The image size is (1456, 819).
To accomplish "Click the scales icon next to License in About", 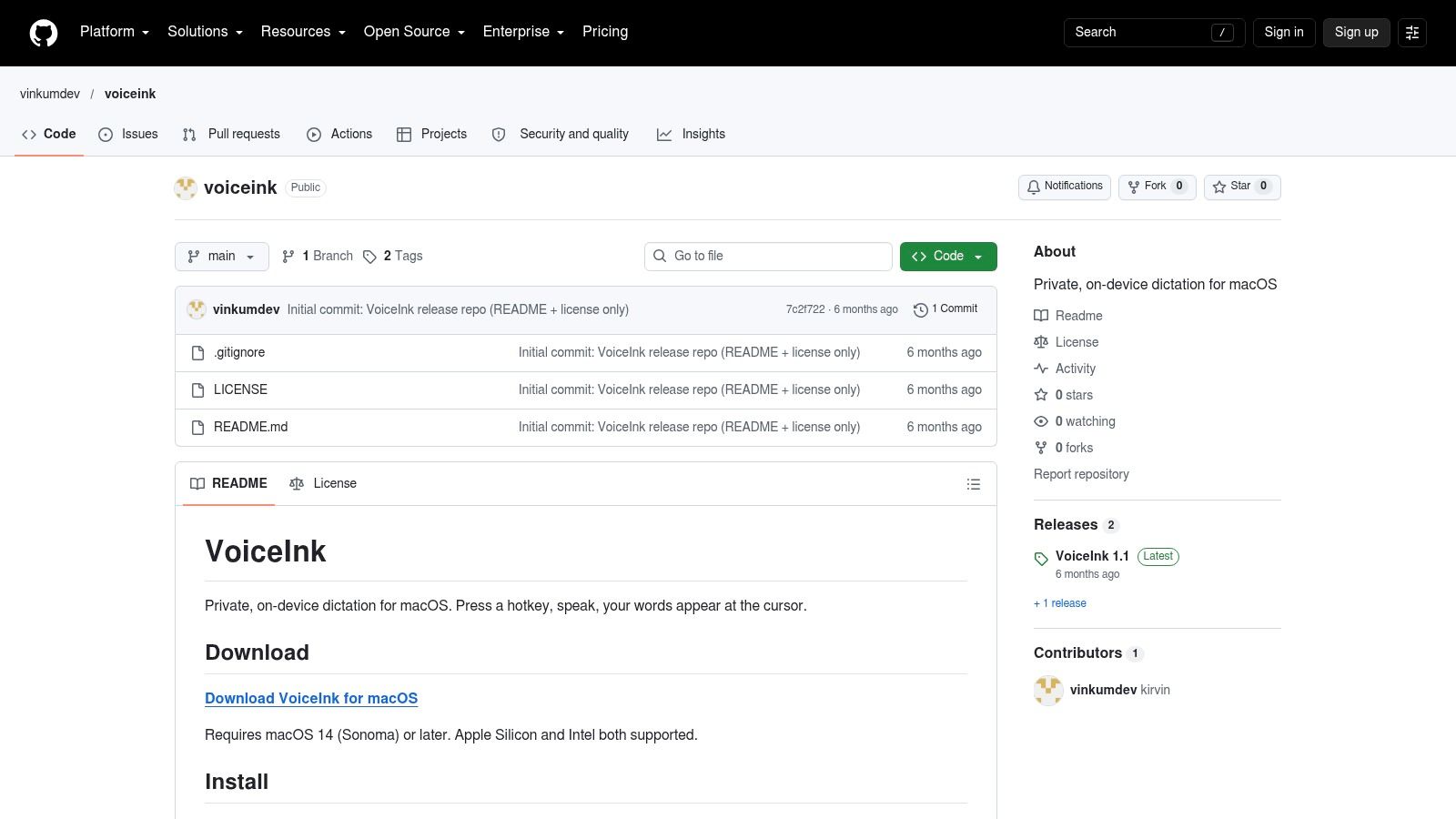I will click(x=1041, y=342).
